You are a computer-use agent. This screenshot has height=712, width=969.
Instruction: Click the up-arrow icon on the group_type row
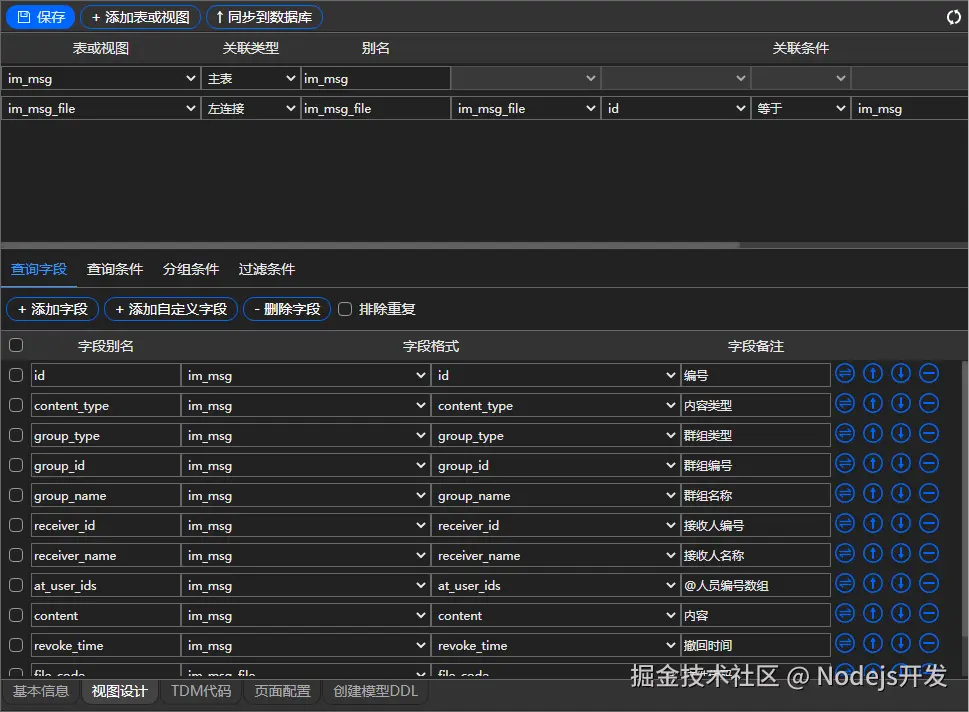click(872, 433)
